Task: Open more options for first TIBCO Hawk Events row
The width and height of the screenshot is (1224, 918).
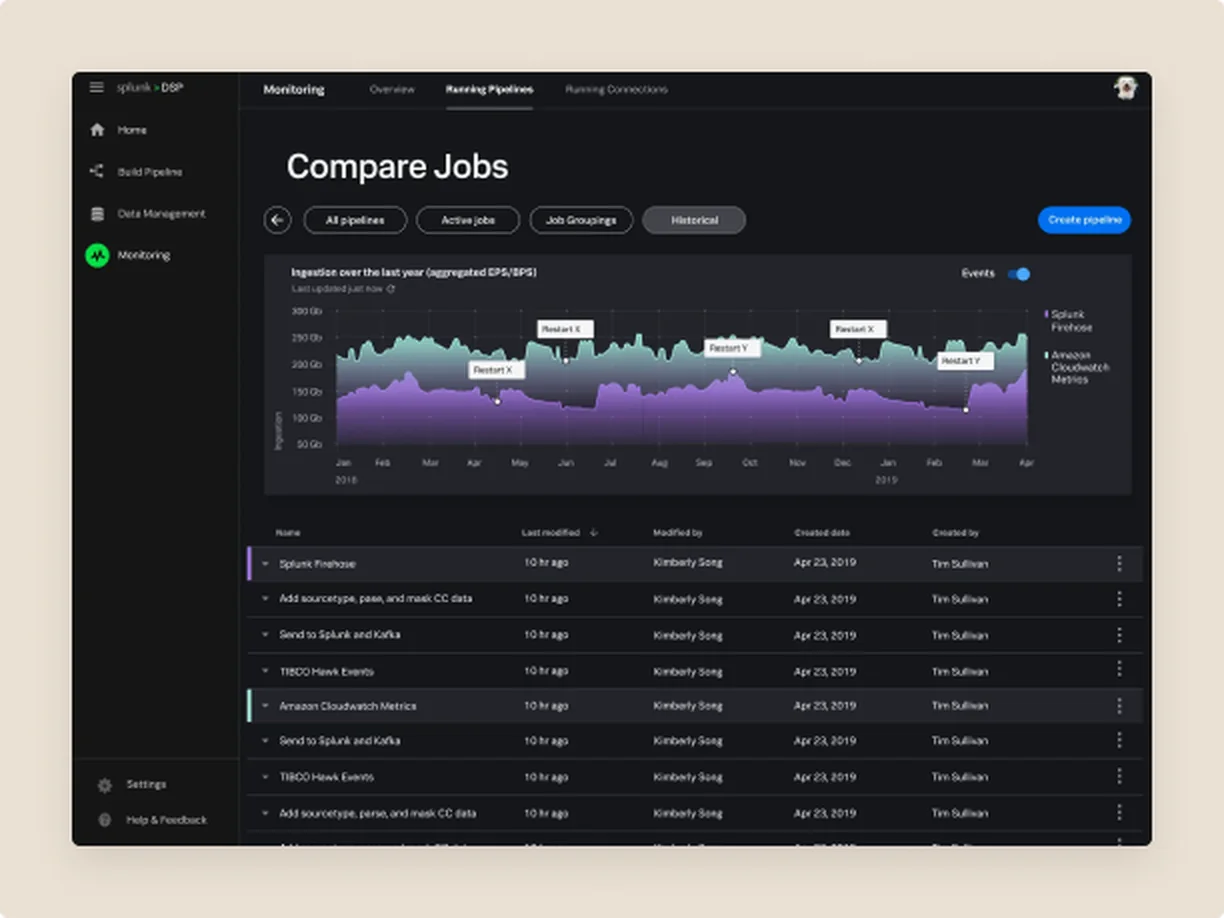Action: pyautogui.click(x=1119, y=669)
